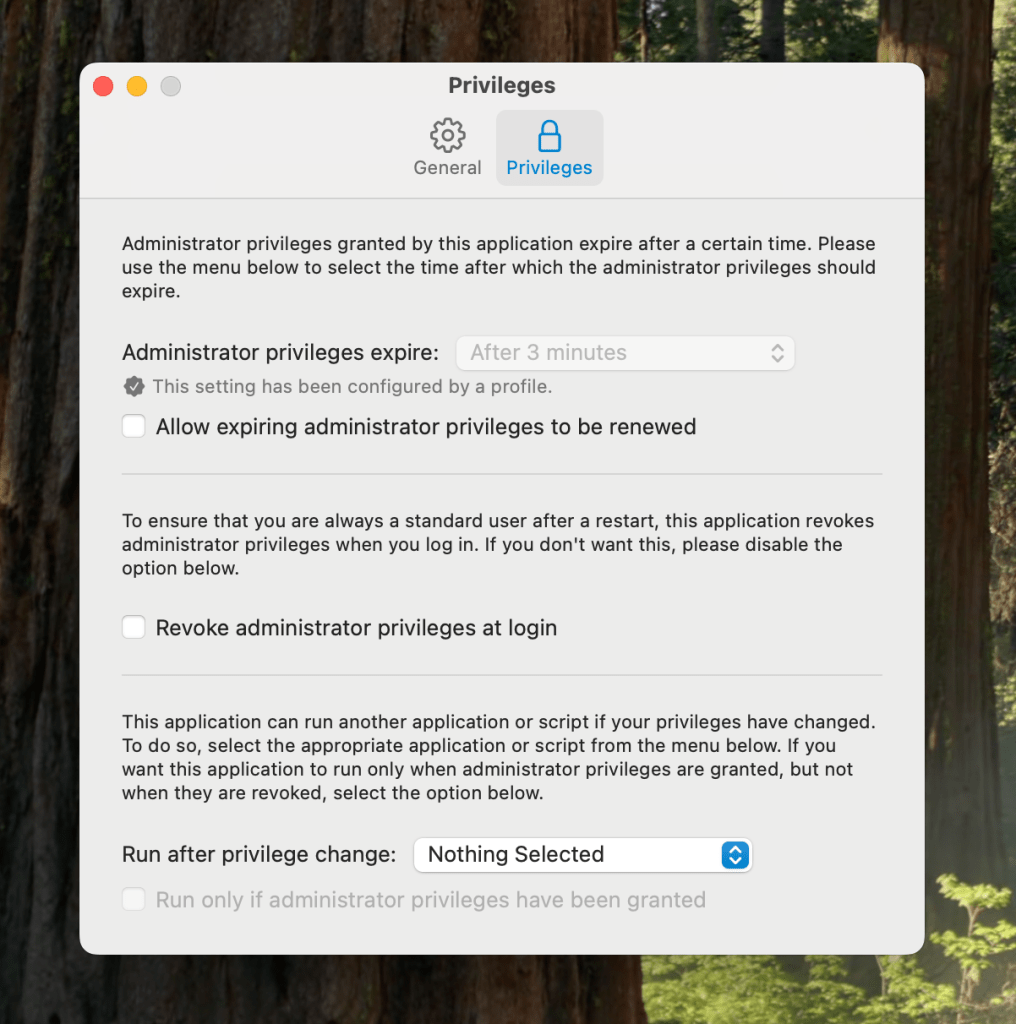The image size is (1016, 1024).
Task: Check Run only if privileges granted box
Action: 134,900
